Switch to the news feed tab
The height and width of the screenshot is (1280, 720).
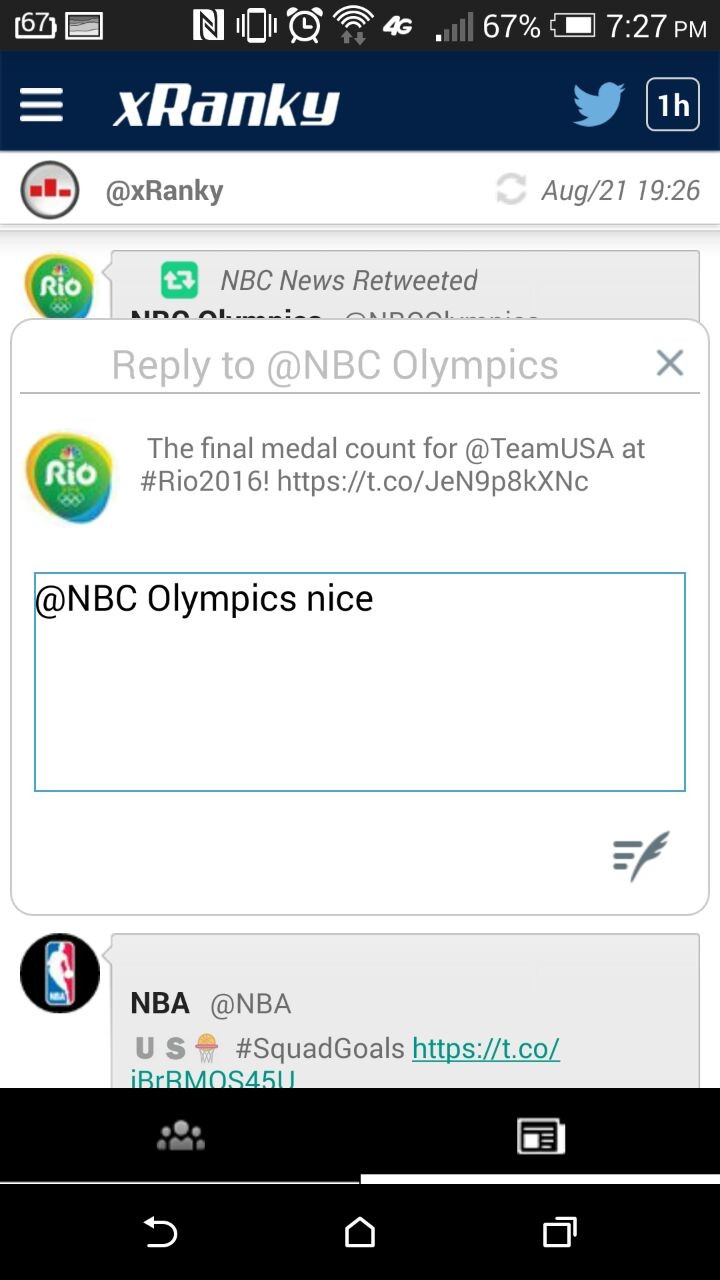(540, 1136)
